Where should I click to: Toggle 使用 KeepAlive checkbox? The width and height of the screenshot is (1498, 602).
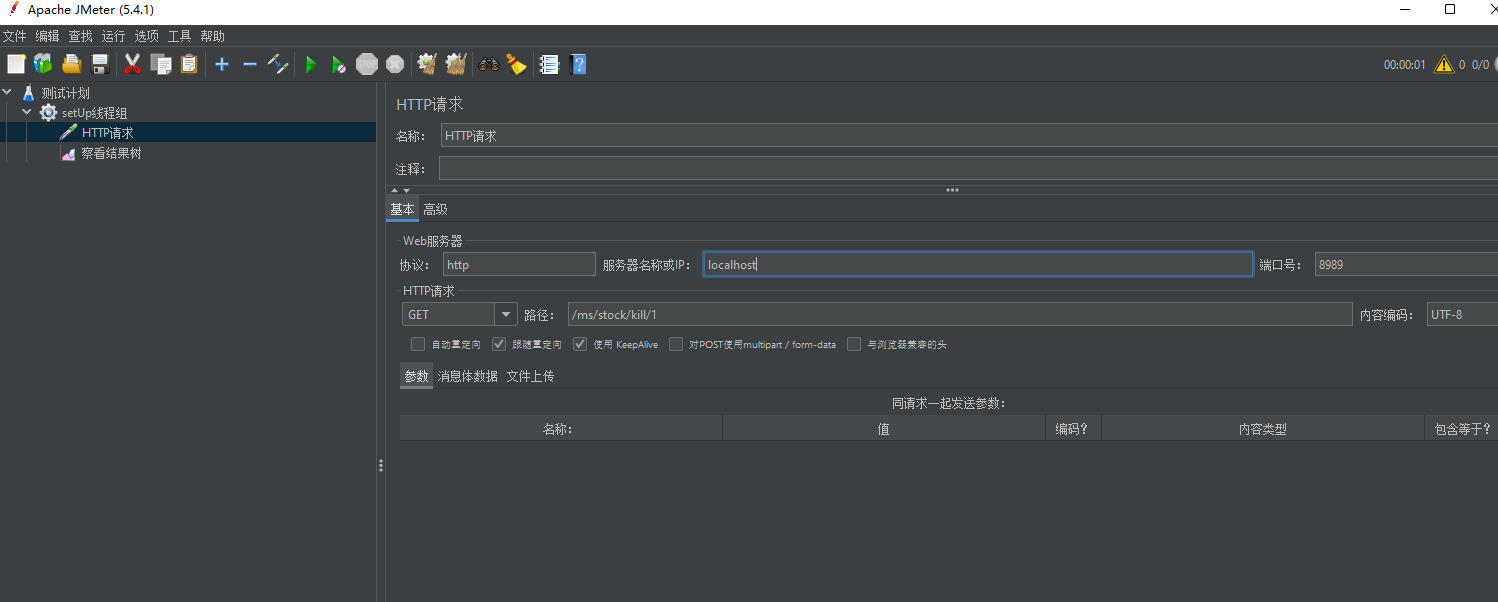[x=580, y=344]
